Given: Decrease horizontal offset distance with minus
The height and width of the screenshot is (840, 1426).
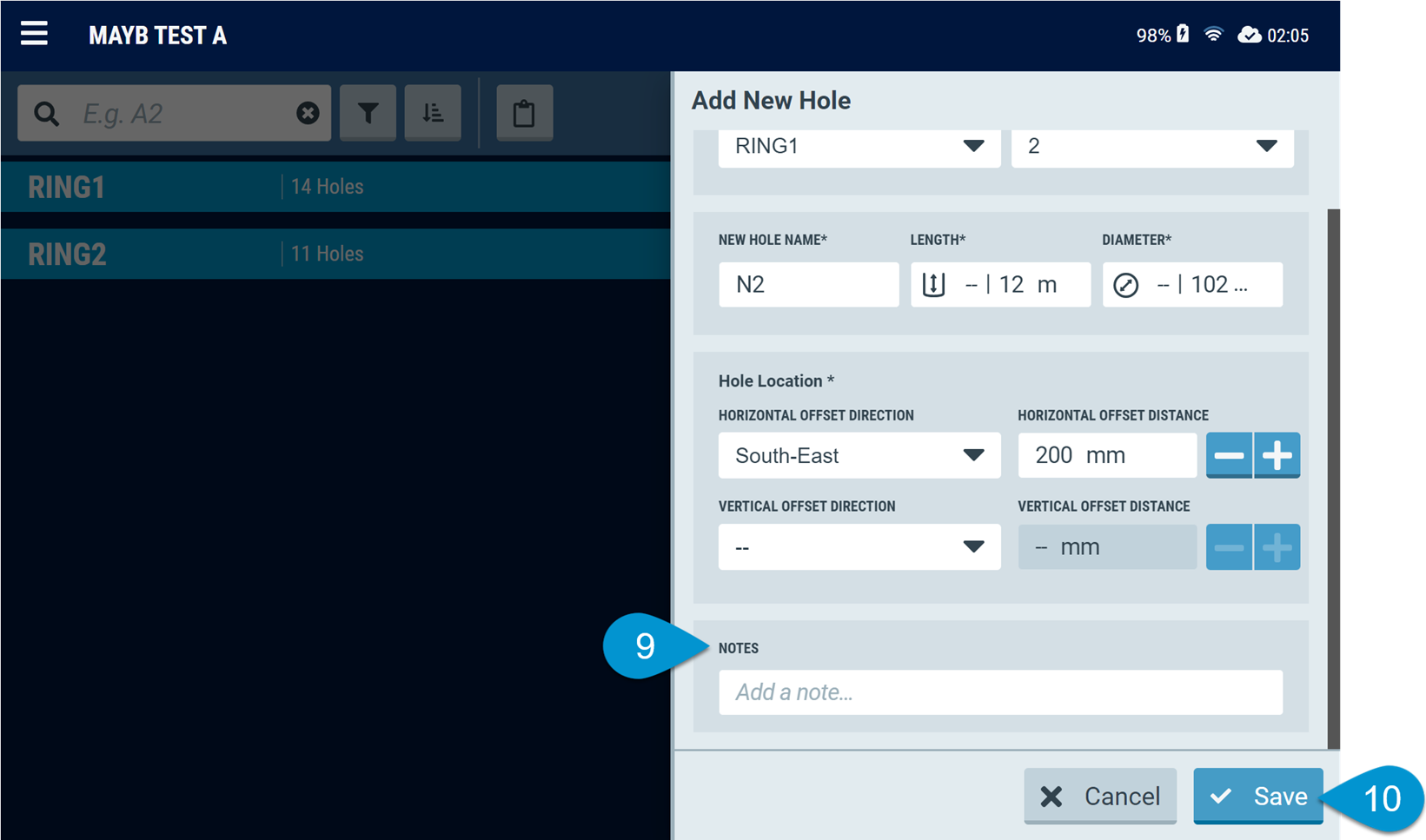Looking at the screenshot, I should 1229,455.
